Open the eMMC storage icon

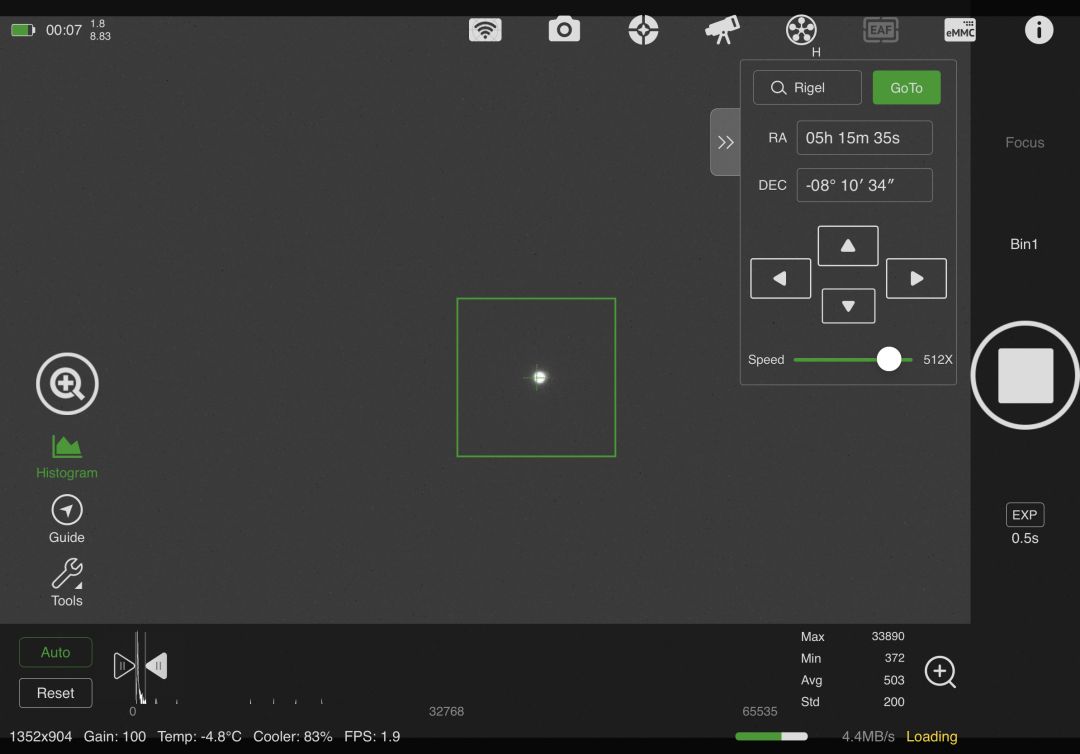960,30
